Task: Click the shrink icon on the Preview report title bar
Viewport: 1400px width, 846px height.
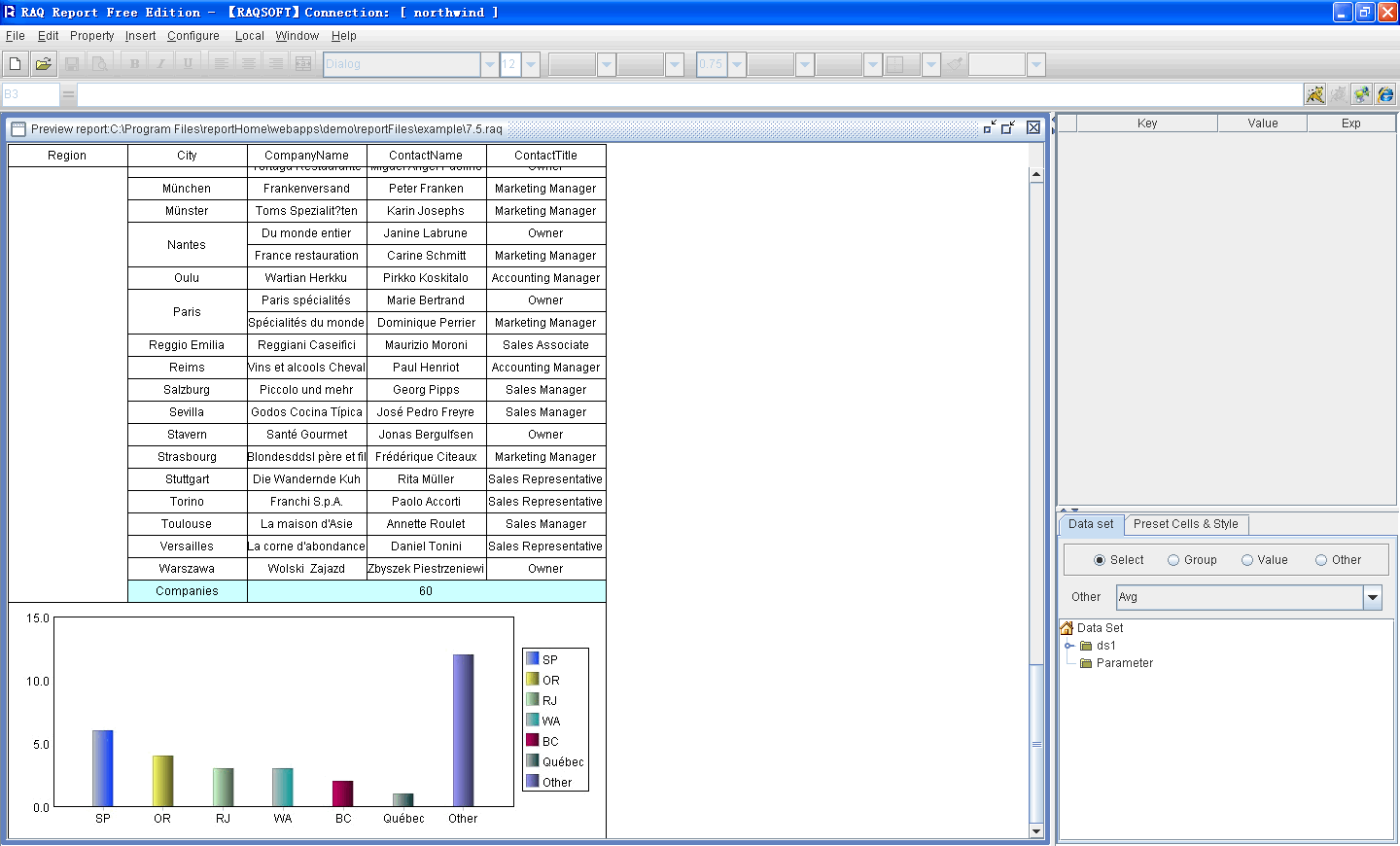Action: (x=990, y=127)
